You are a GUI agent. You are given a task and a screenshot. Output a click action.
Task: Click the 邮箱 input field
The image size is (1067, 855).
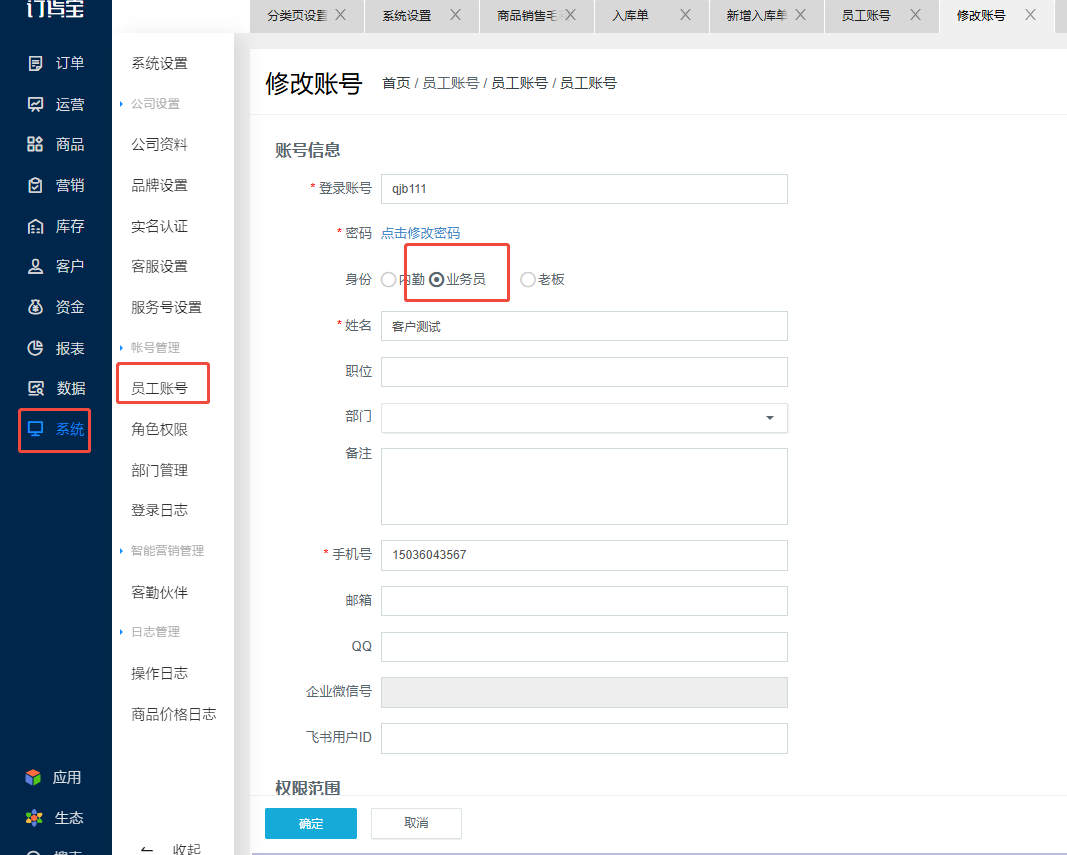pos(584,600)
